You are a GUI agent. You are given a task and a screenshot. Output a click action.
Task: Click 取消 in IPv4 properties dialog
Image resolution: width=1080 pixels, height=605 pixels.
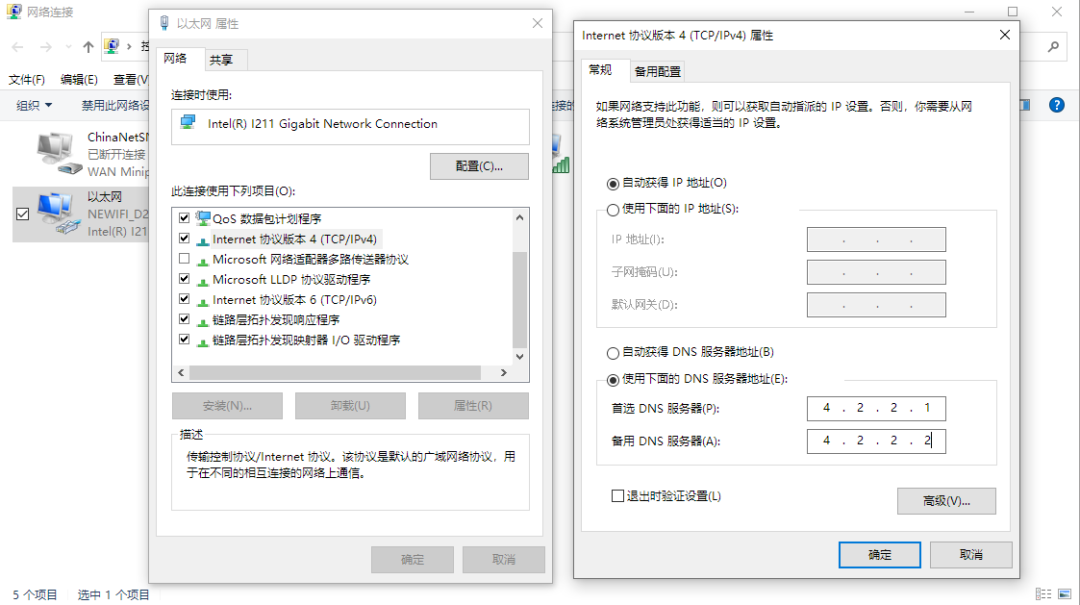(x=971, y=555)
